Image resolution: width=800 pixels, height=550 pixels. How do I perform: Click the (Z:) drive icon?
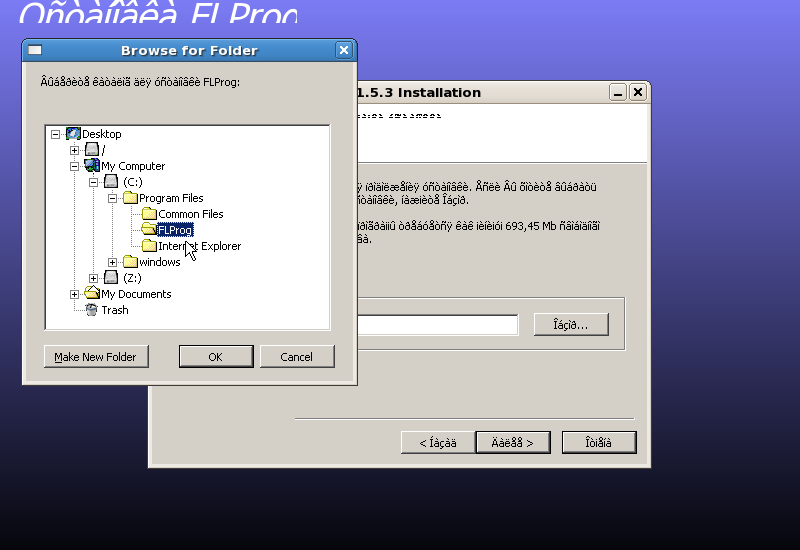pyautogui.click(x=111, y=278)
